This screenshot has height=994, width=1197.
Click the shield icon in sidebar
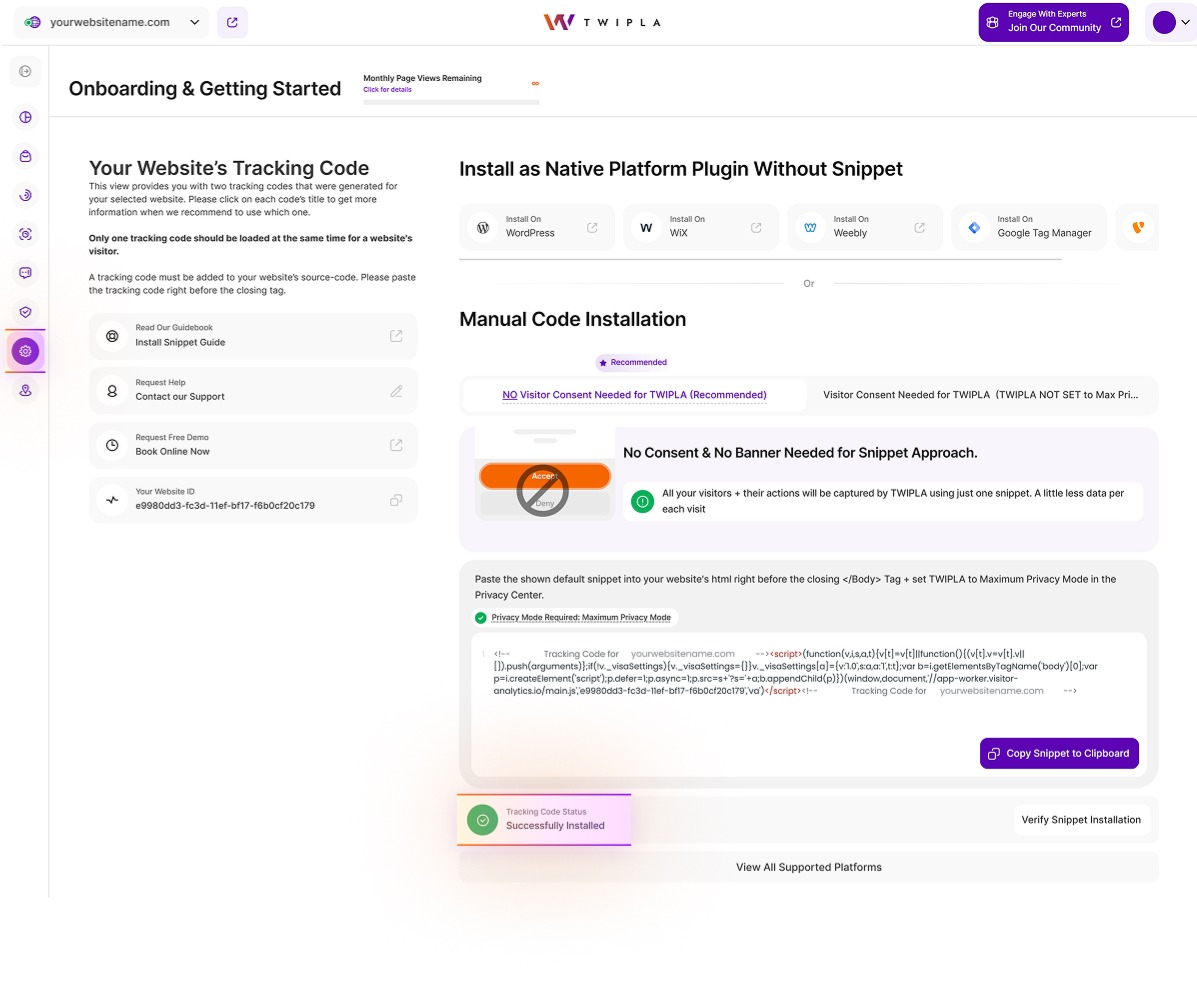(x=25, y=312)
